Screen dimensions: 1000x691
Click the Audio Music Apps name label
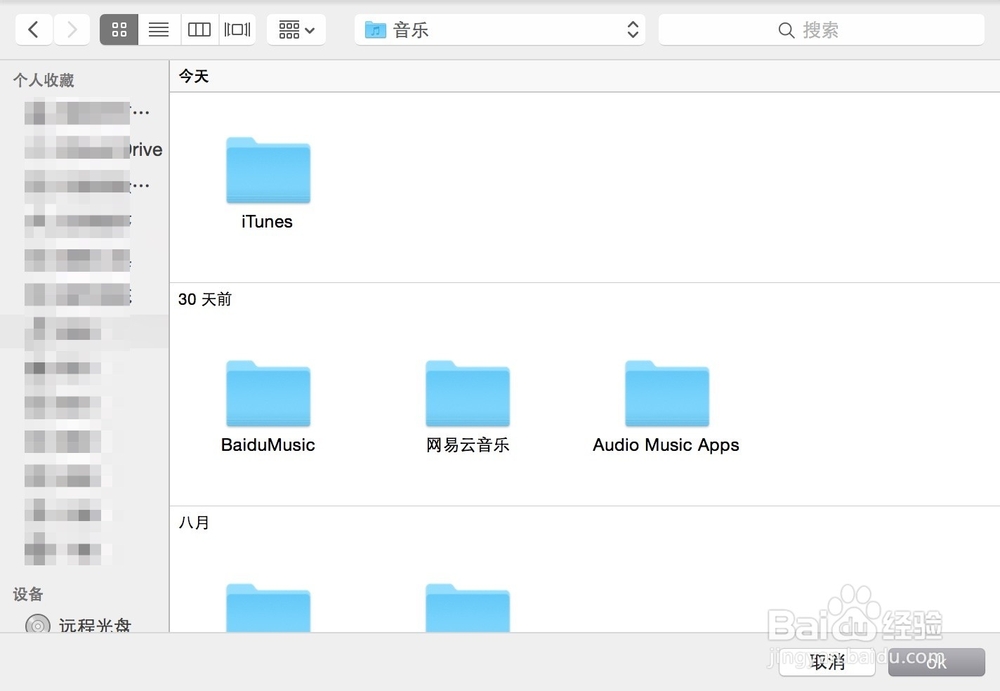(666, 445)
